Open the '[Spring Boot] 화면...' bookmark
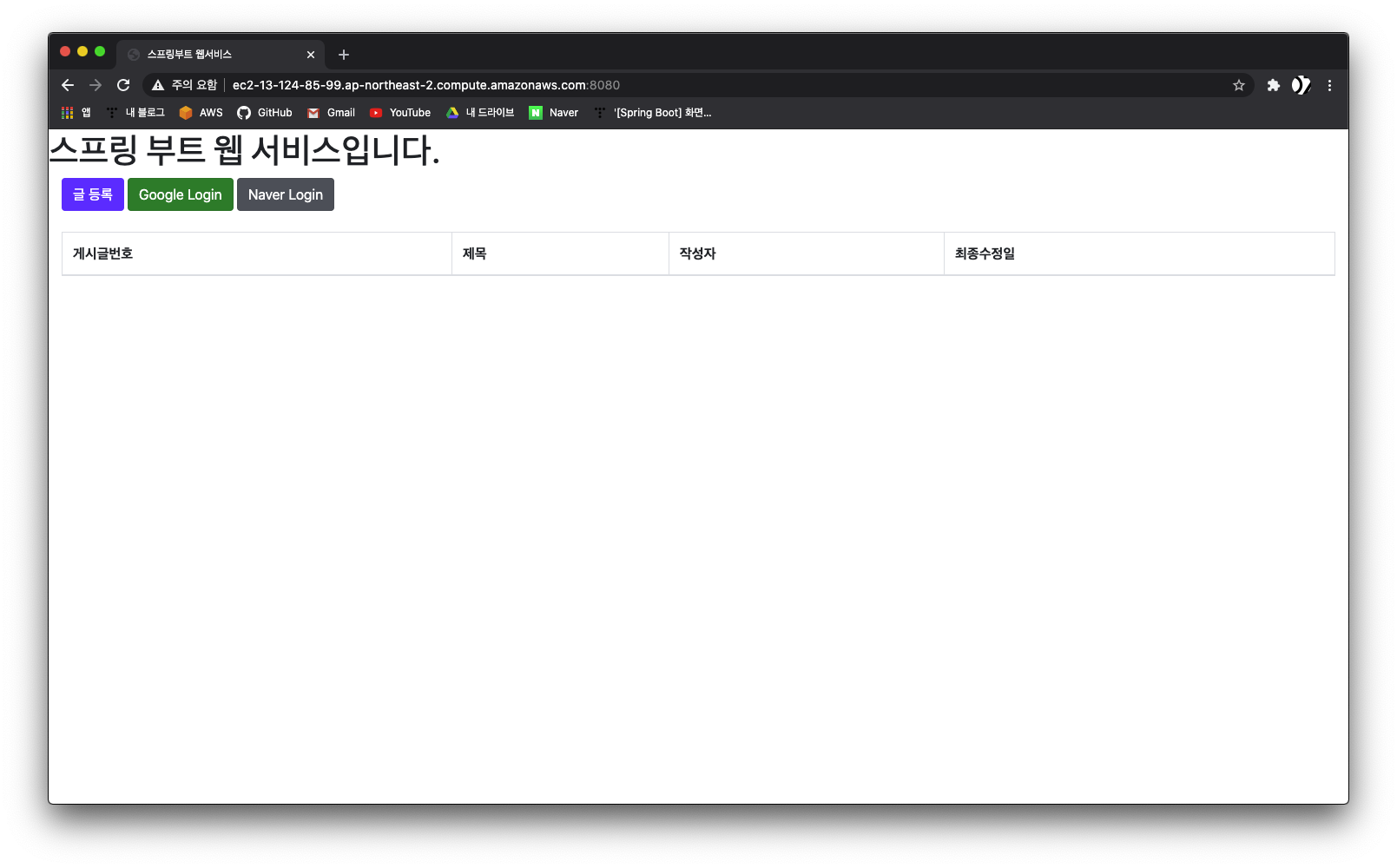The width and height of the screenshot is (1397, 868). [x=653, y=113]
